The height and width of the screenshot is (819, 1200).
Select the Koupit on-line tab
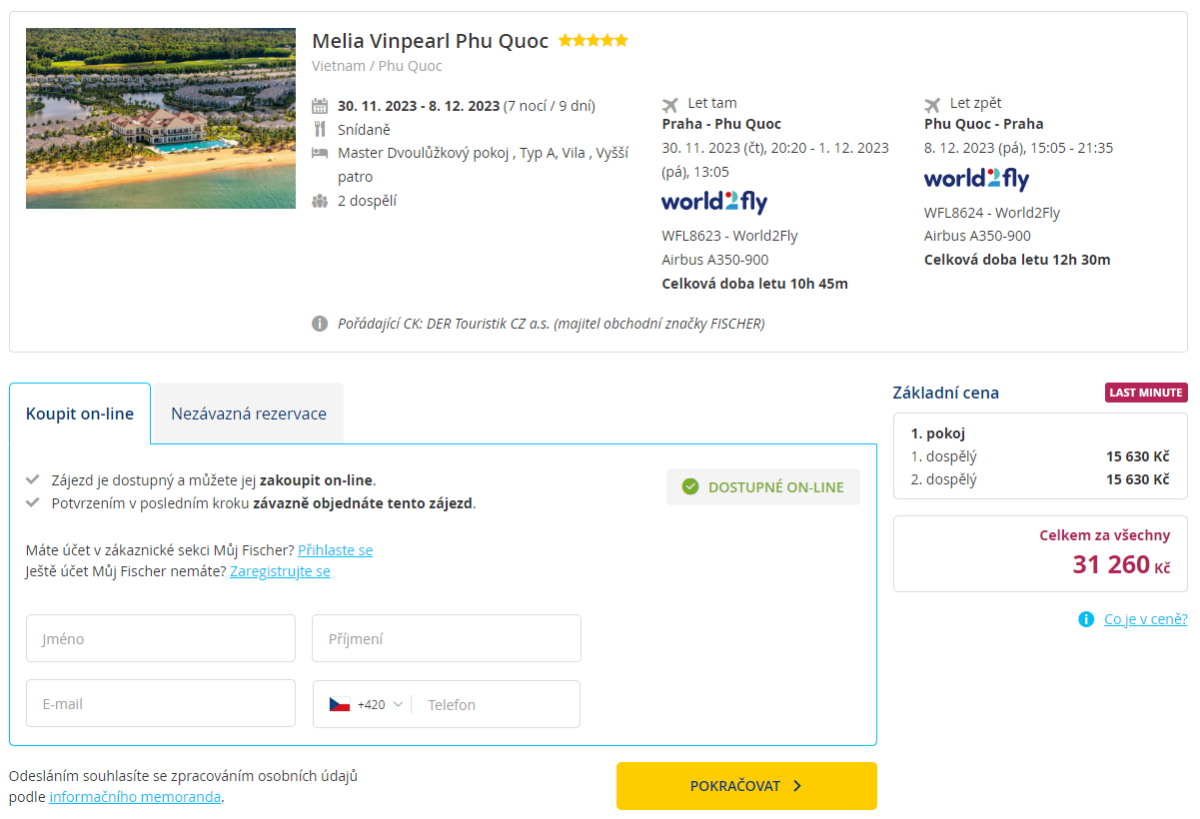[80, 413]
